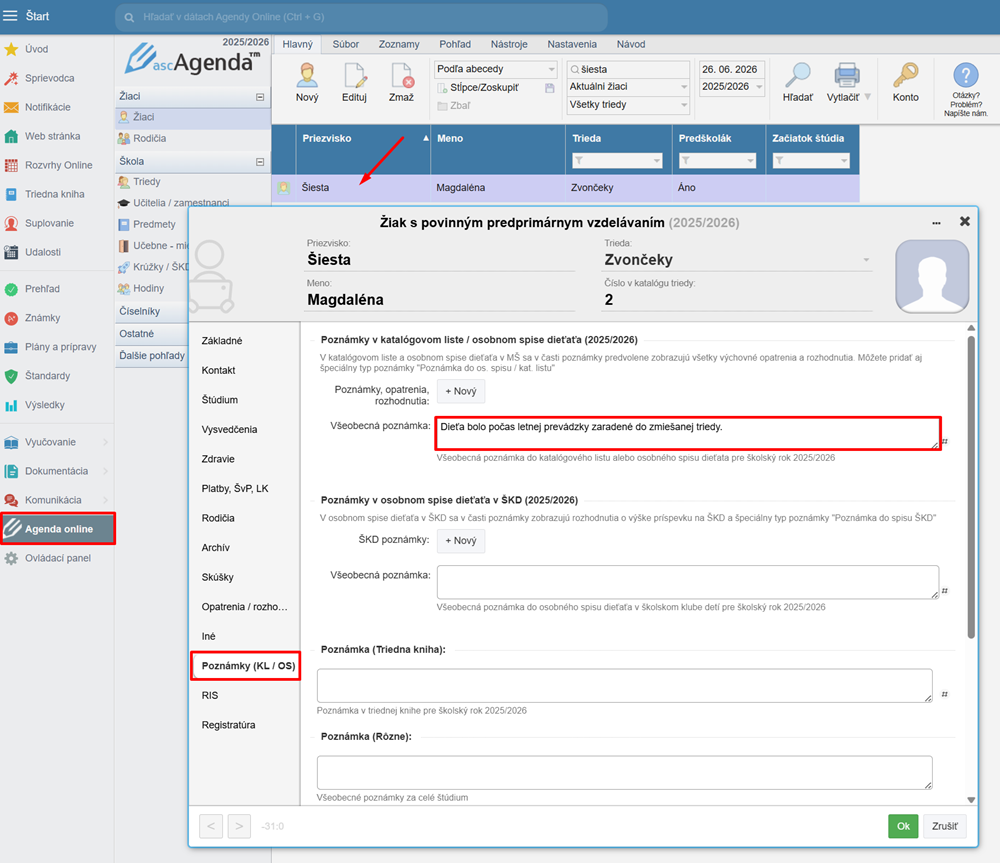Open Predškolák column filter dropdown
This screenshot has height=863, width=1000.
pos(717,160)
